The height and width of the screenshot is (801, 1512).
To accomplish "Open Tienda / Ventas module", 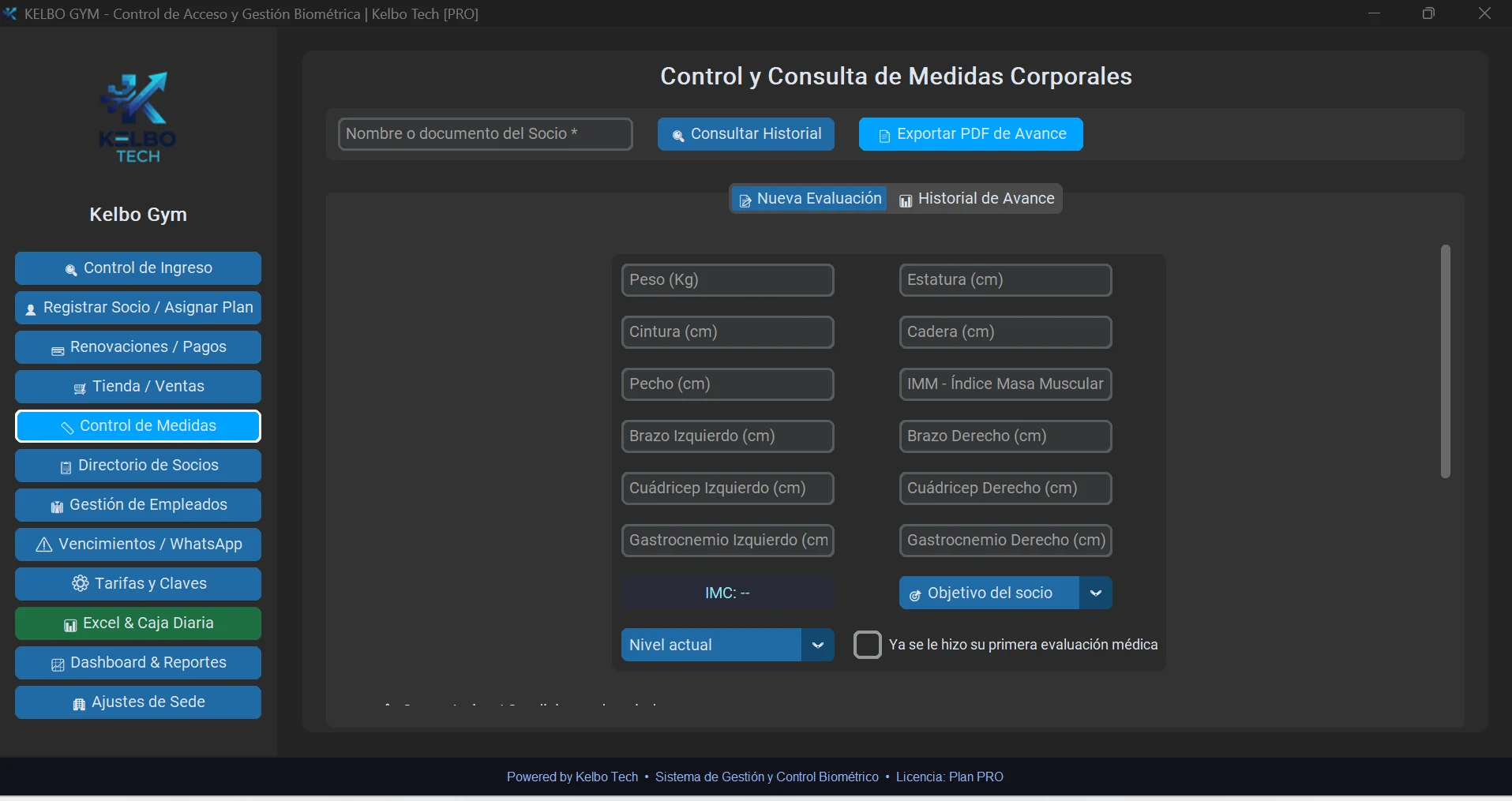I will tap(138, 387).
